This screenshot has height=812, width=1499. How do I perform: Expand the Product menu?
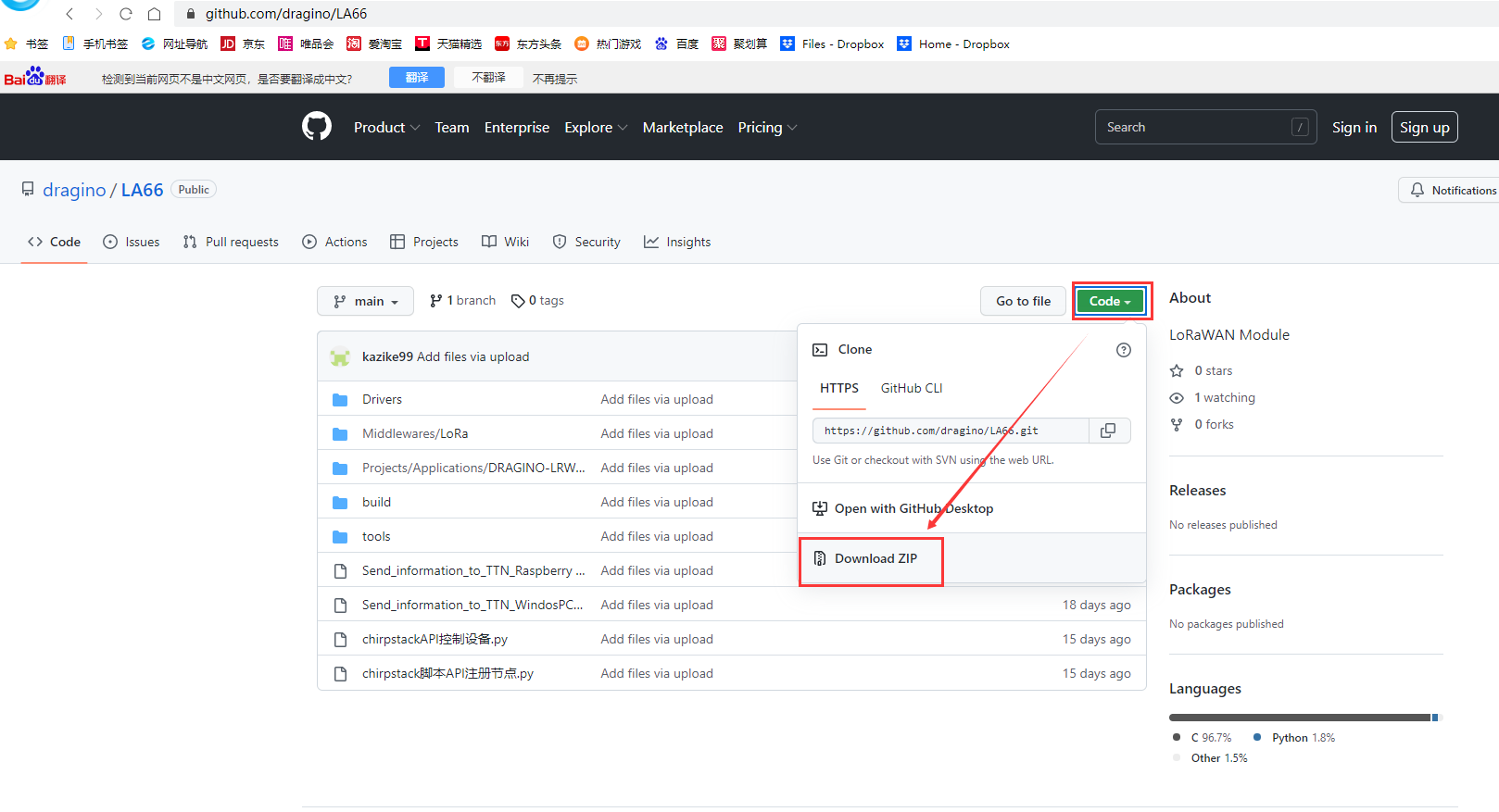(387, 128)
